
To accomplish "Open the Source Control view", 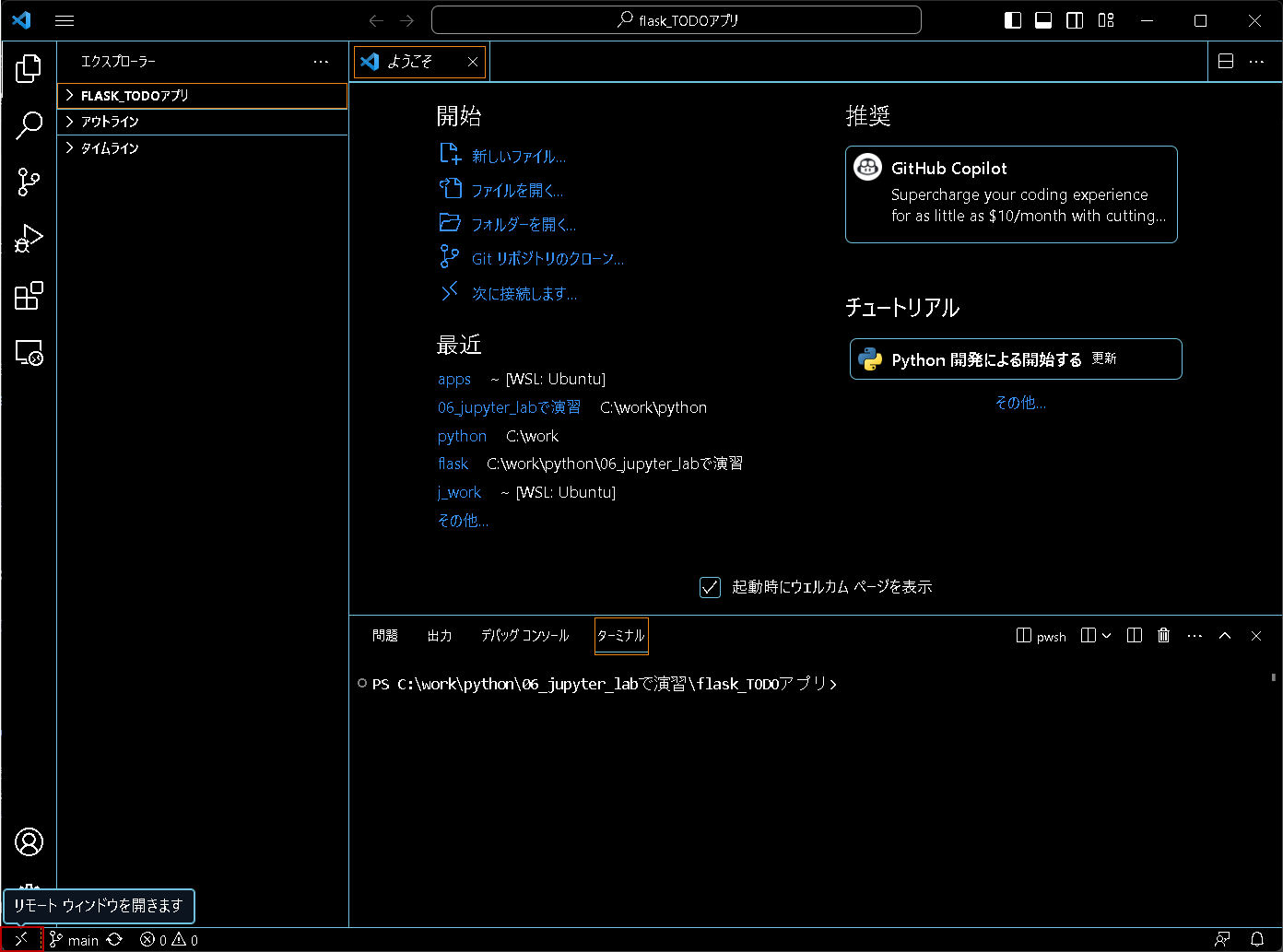I will click(x=29, y=182).
